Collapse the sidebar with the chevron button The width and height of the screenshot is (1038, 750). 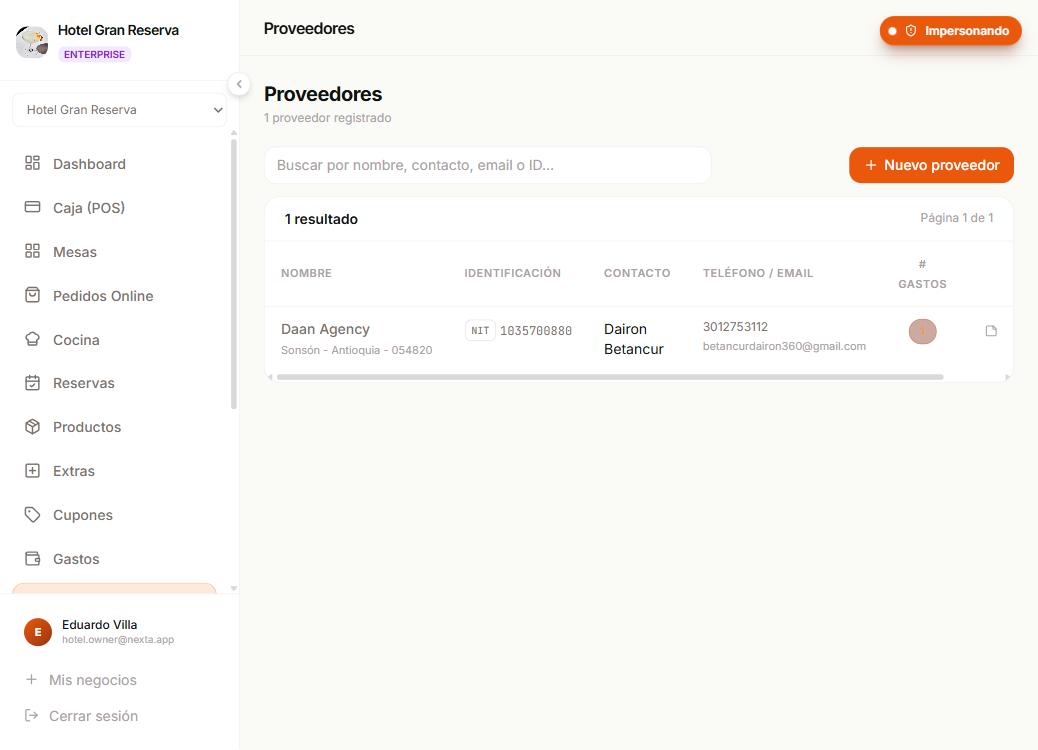click(x=239, y=84)
